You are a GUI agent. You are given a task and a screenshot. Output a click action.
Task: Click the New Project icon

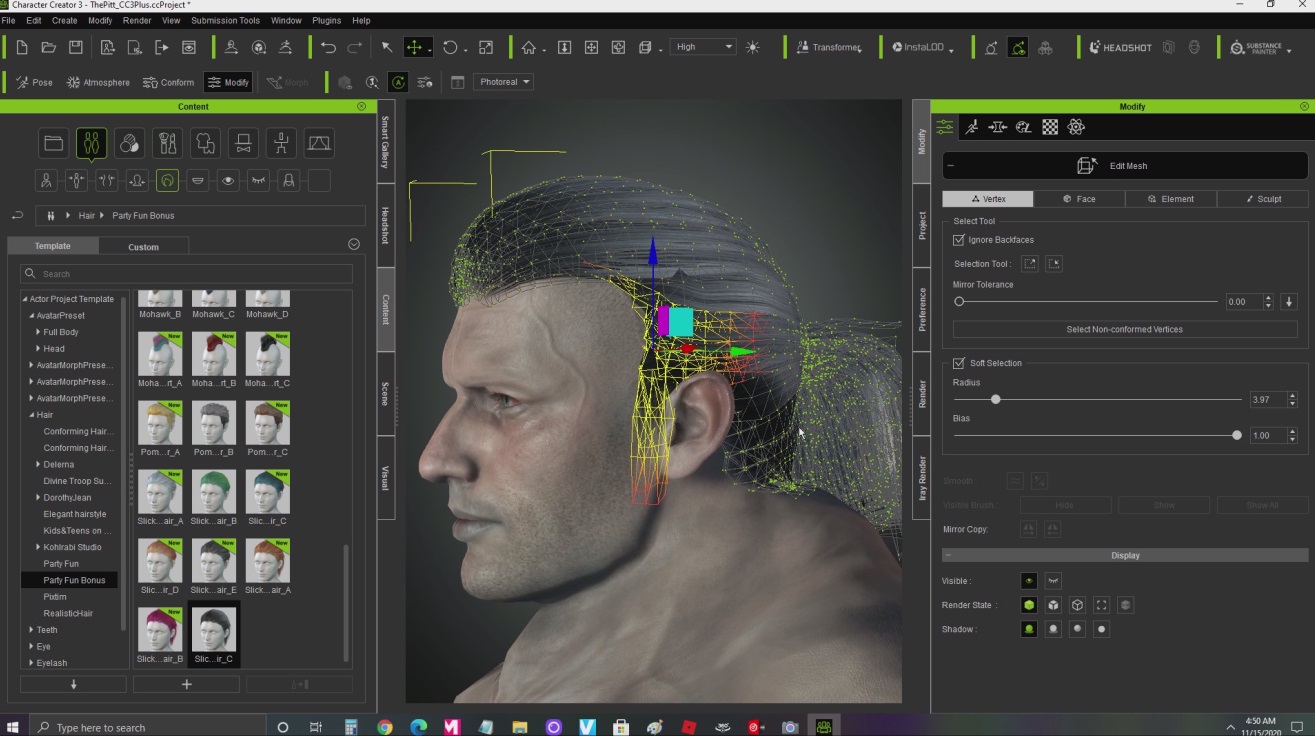tap(21, 47)
